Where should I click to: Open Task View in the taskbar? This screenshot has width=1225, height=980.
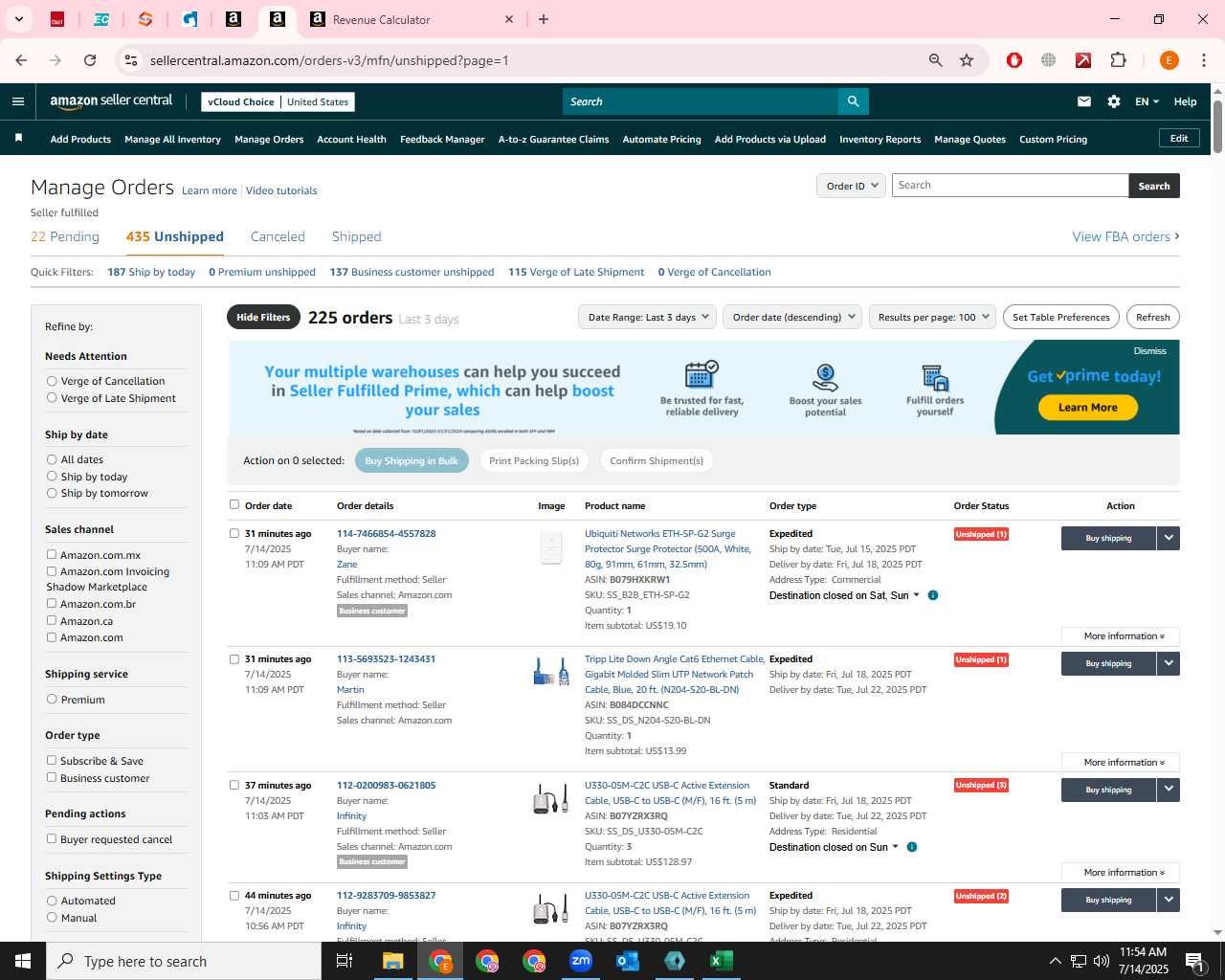(x=345, y=961)
